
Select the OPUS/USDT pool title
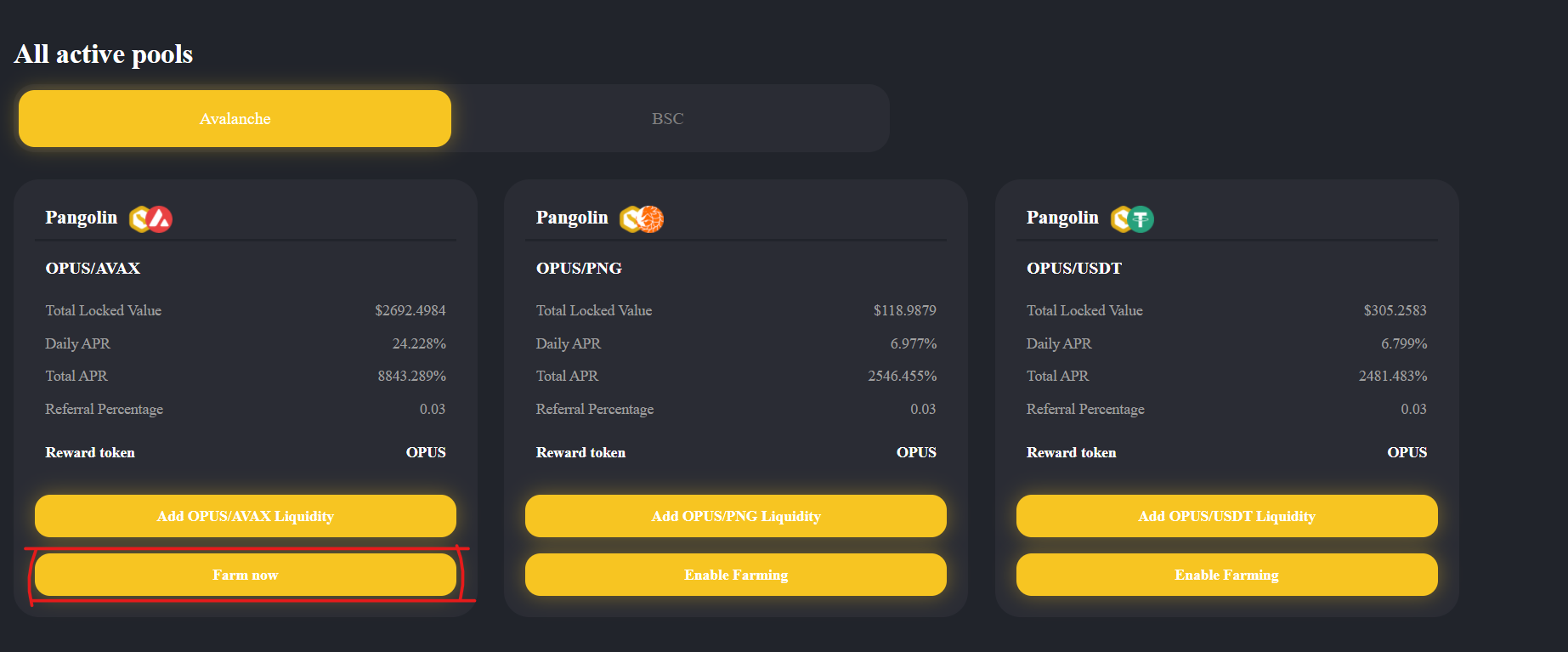1074,269
